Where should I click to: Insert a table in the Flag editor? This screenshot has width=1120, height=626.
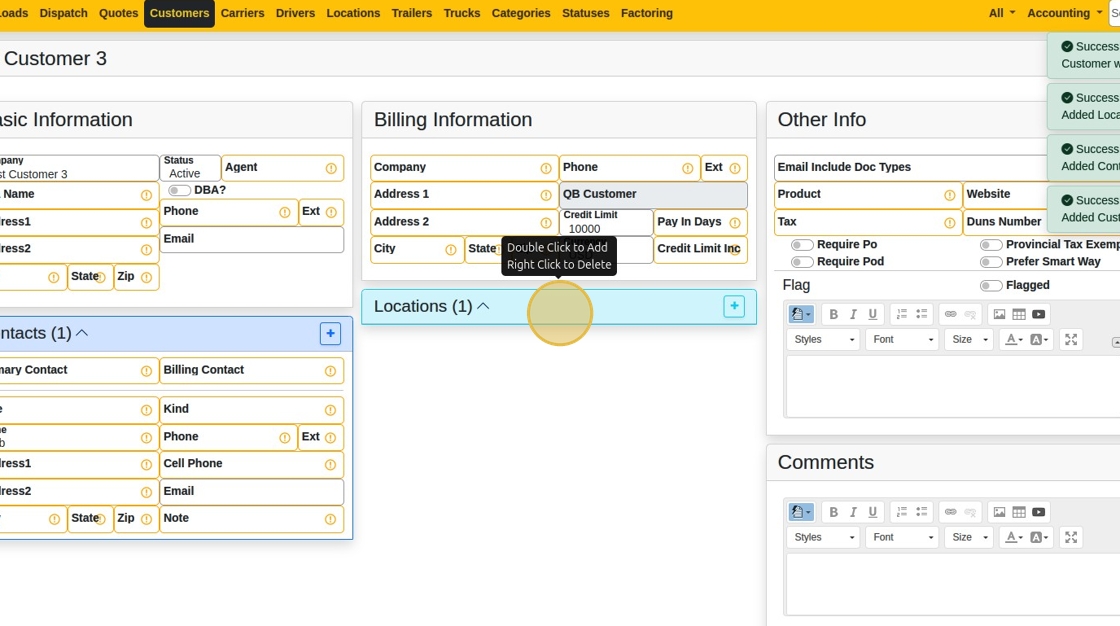1019,314
